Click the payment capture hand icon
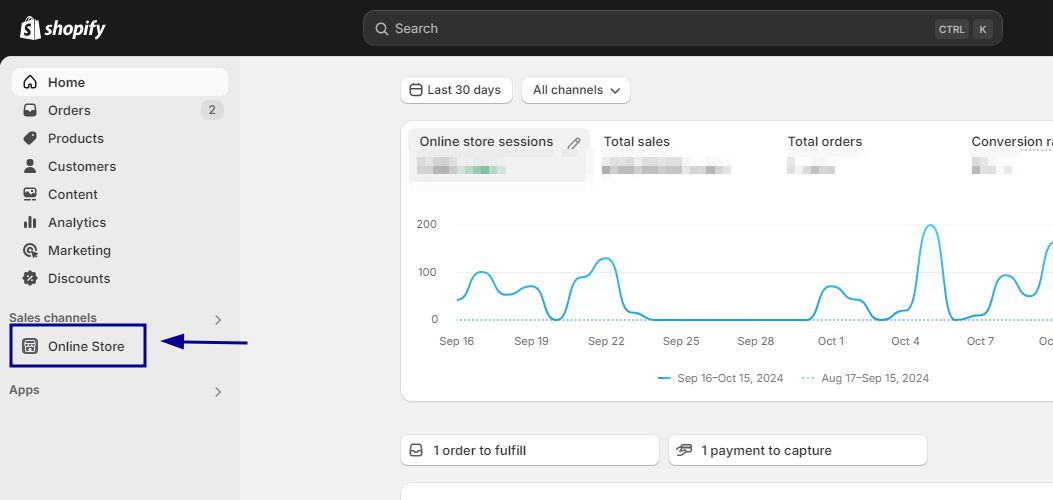 coord(684,450)
